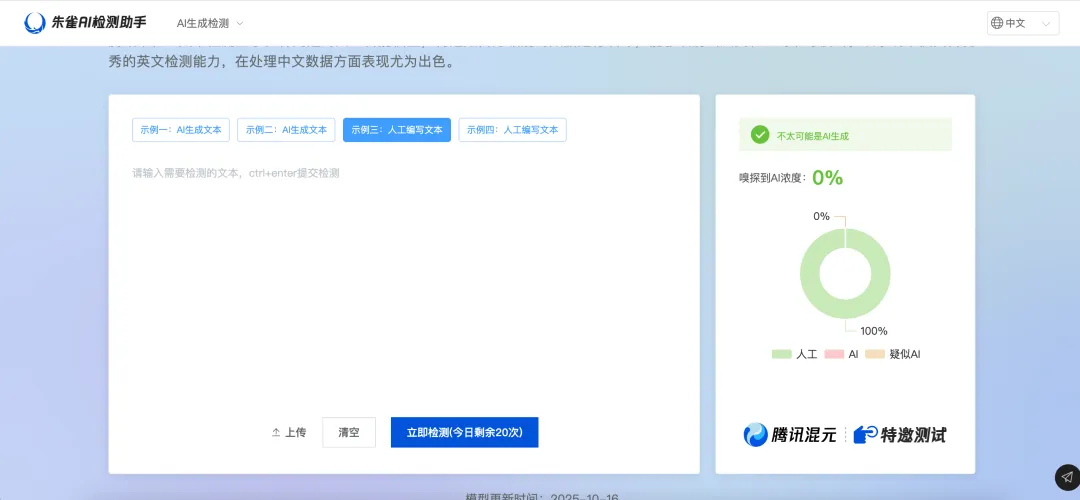Screen dimensions: 1080x500
Task: Click the 特邀测试 pointing-hand icon
Action: [866, 434]
